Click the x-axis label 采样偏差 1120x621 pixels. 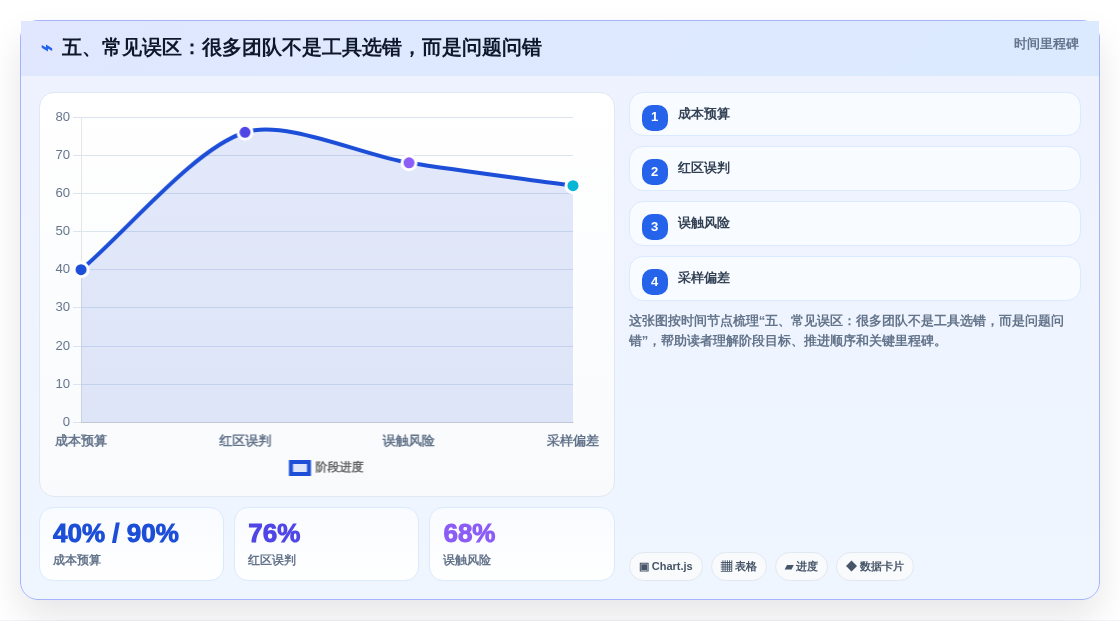coord(573,441)
